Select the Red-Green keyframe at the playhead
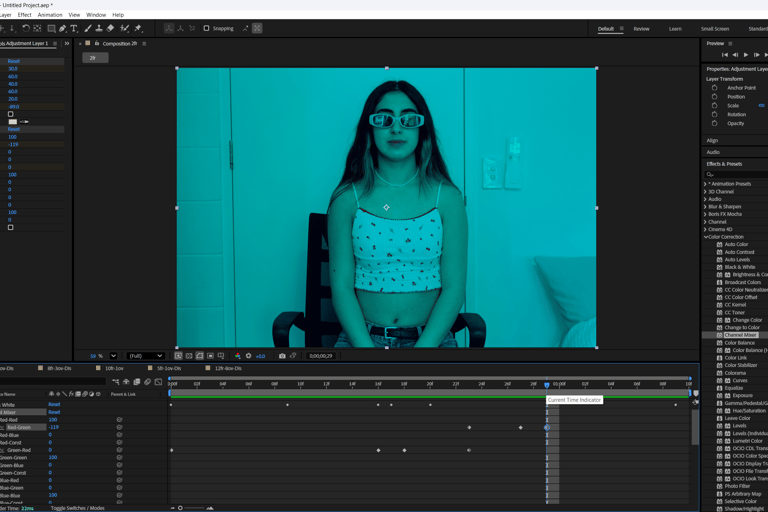This screenshot has height=512, width=768. click(547, 428)
